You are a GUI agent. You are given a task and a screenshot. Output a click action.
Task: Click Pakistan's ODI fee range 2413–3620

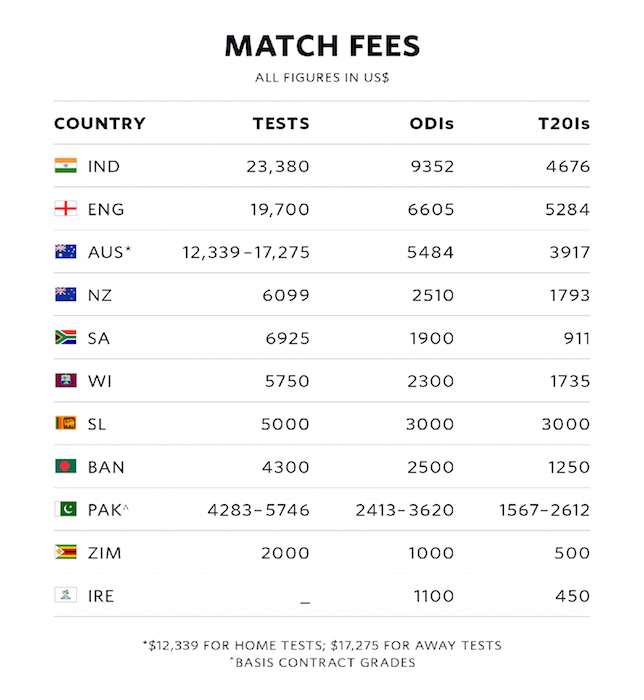point(405,510)
